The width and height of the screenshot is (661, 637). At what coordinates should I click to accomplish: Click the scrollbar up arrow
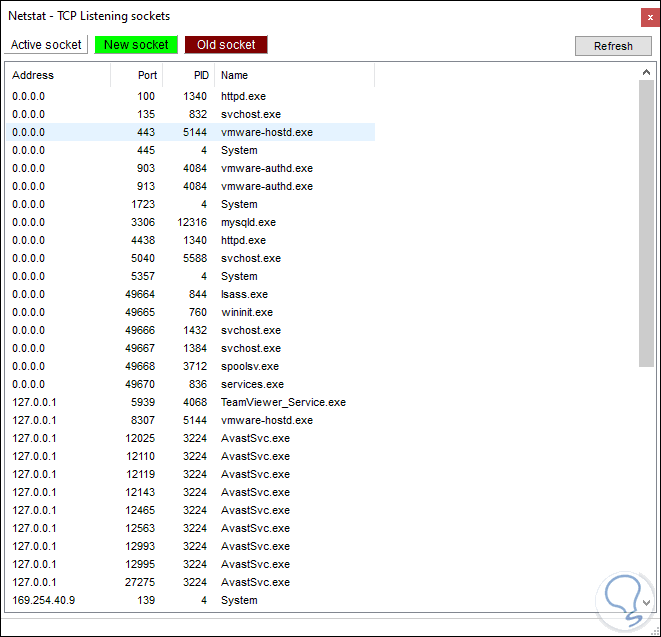click(646, 72)
